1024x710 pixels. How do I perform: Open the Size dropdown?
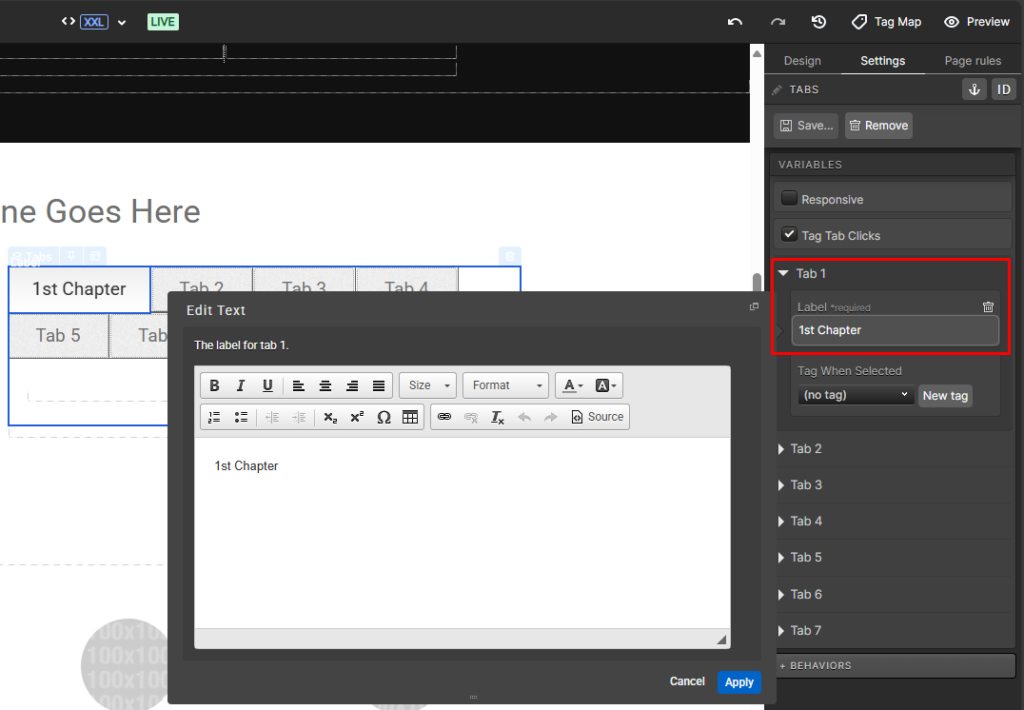pos(428,385)
